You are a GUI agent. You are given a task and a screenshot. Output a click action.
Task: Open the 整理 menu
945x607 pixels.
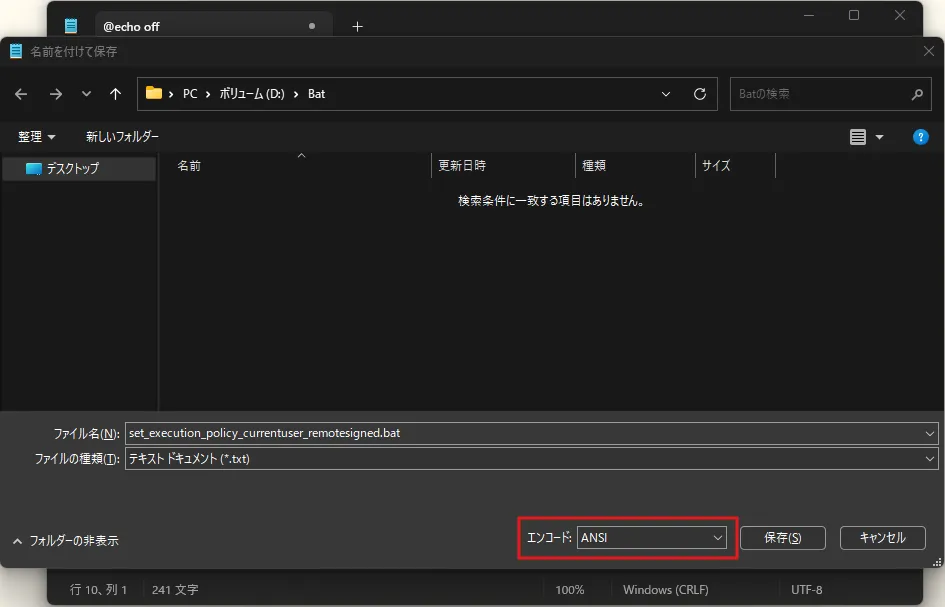point(36,137)
